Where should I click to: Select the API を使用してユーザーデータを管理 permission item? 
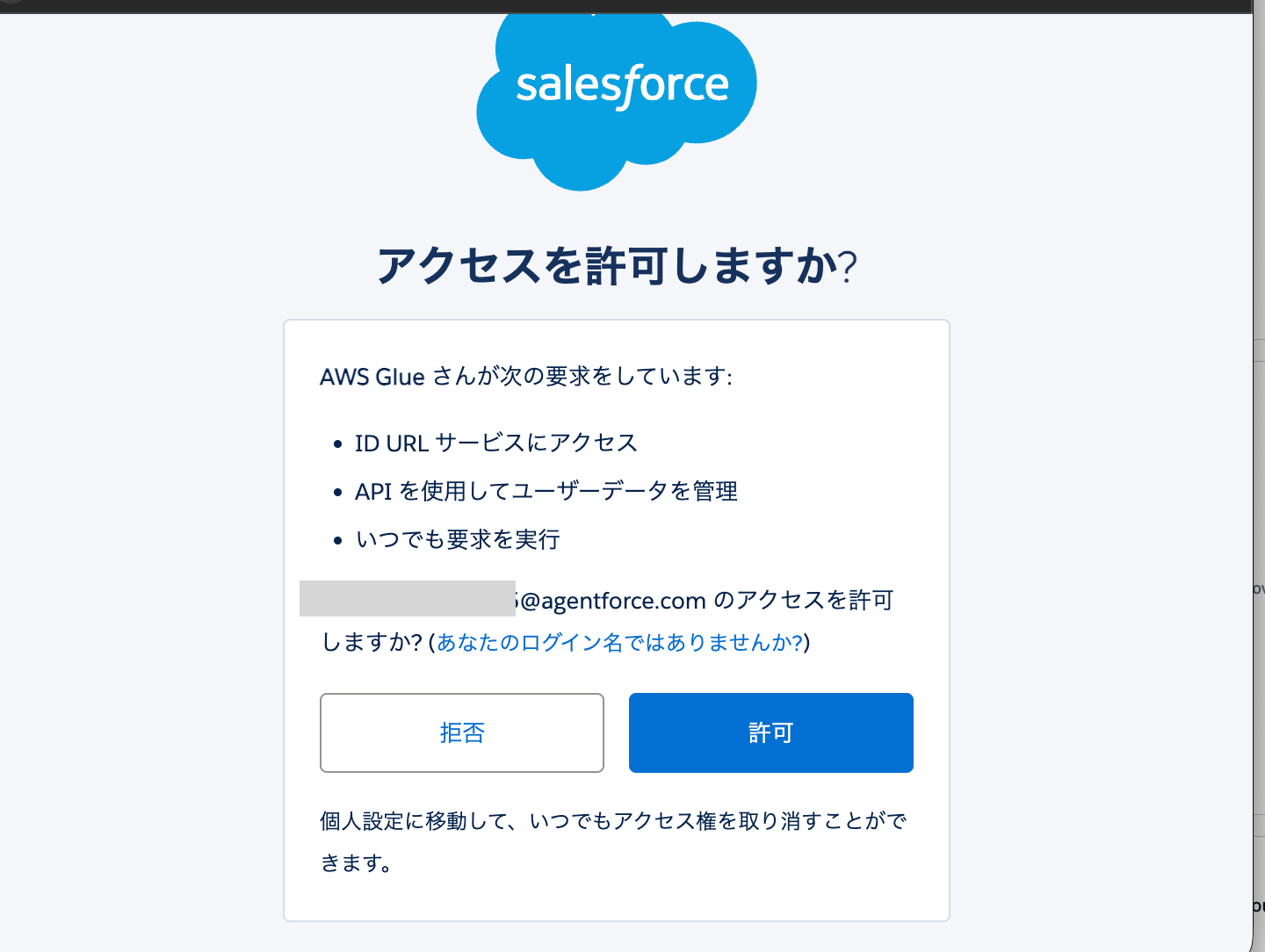click(546, 491)
